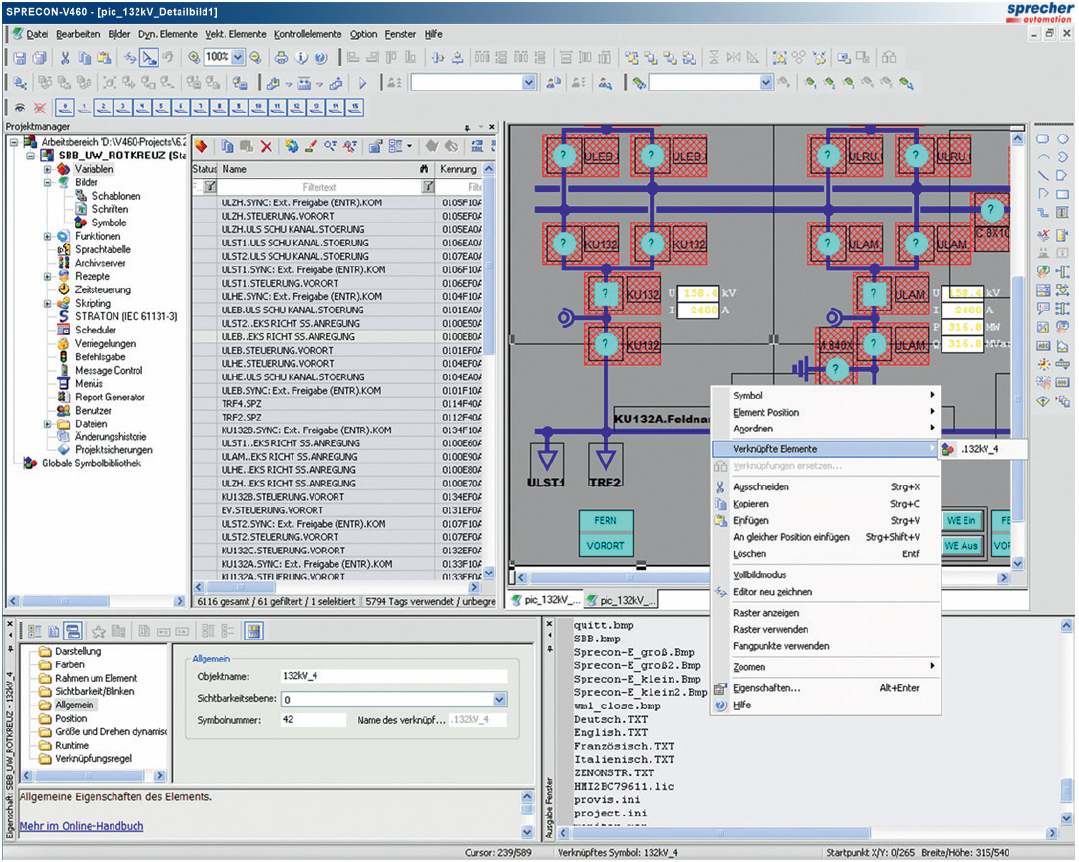Open the Symbol submenu arrow in context menu
This screenshot has height=862, width=1079.
[x=932, y=395]
